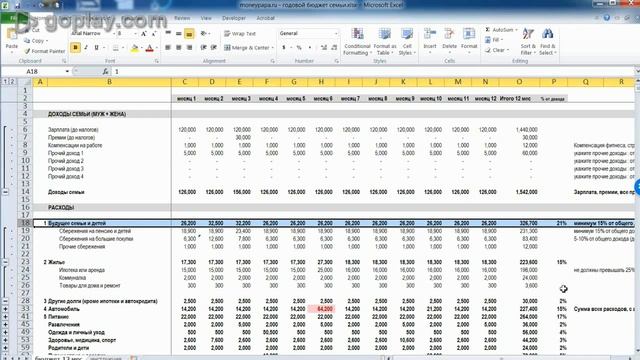Click the Orientation text rotation icon
Image resolution: width=640 pixels, height=360 pixels.
tap(204, 33)
